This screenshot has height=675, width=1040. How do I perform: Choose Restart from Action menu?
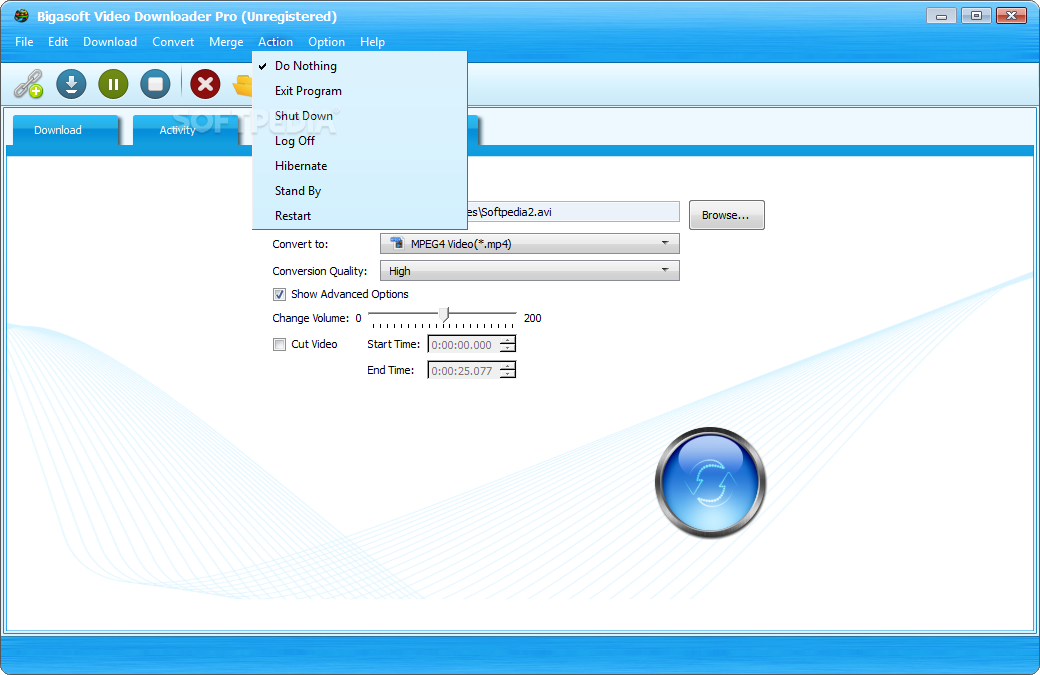[x=359, y=215]
